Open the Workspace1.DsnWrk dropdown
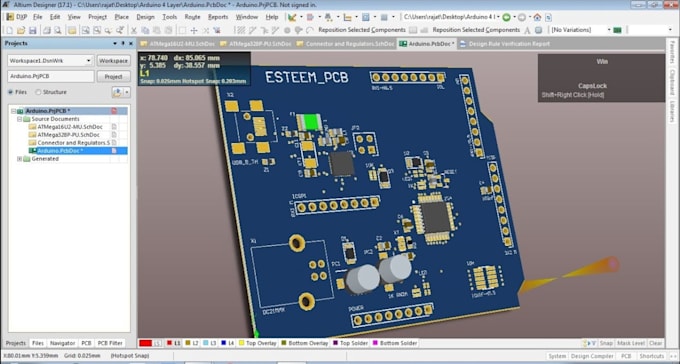Viewport: 680px width, 364px height. tap(88, 61)
